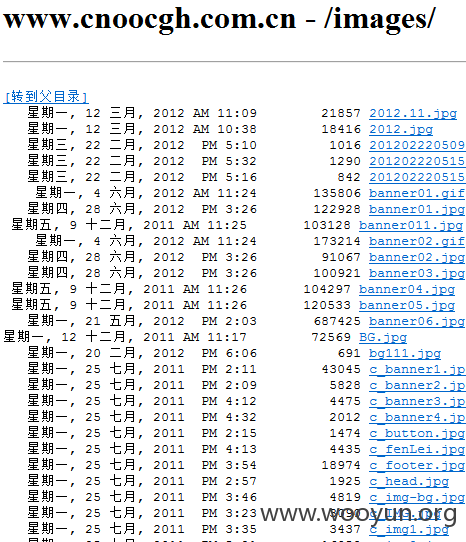Click timestamp PM 2:03 in the banner06.jpg row
Viewport: 466px width, 542px height.
[229, 321]
